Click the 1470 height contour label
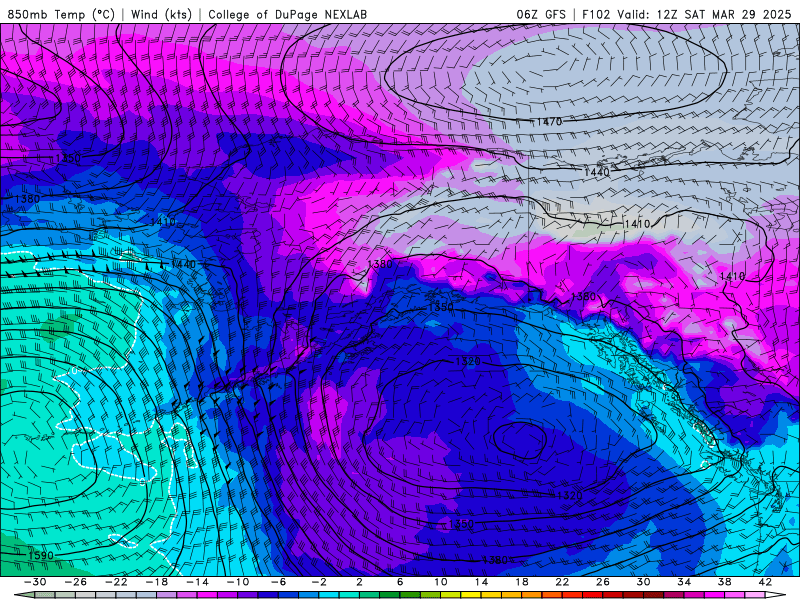The width and height of the screenshot is (800, 600). coord(548,122)
